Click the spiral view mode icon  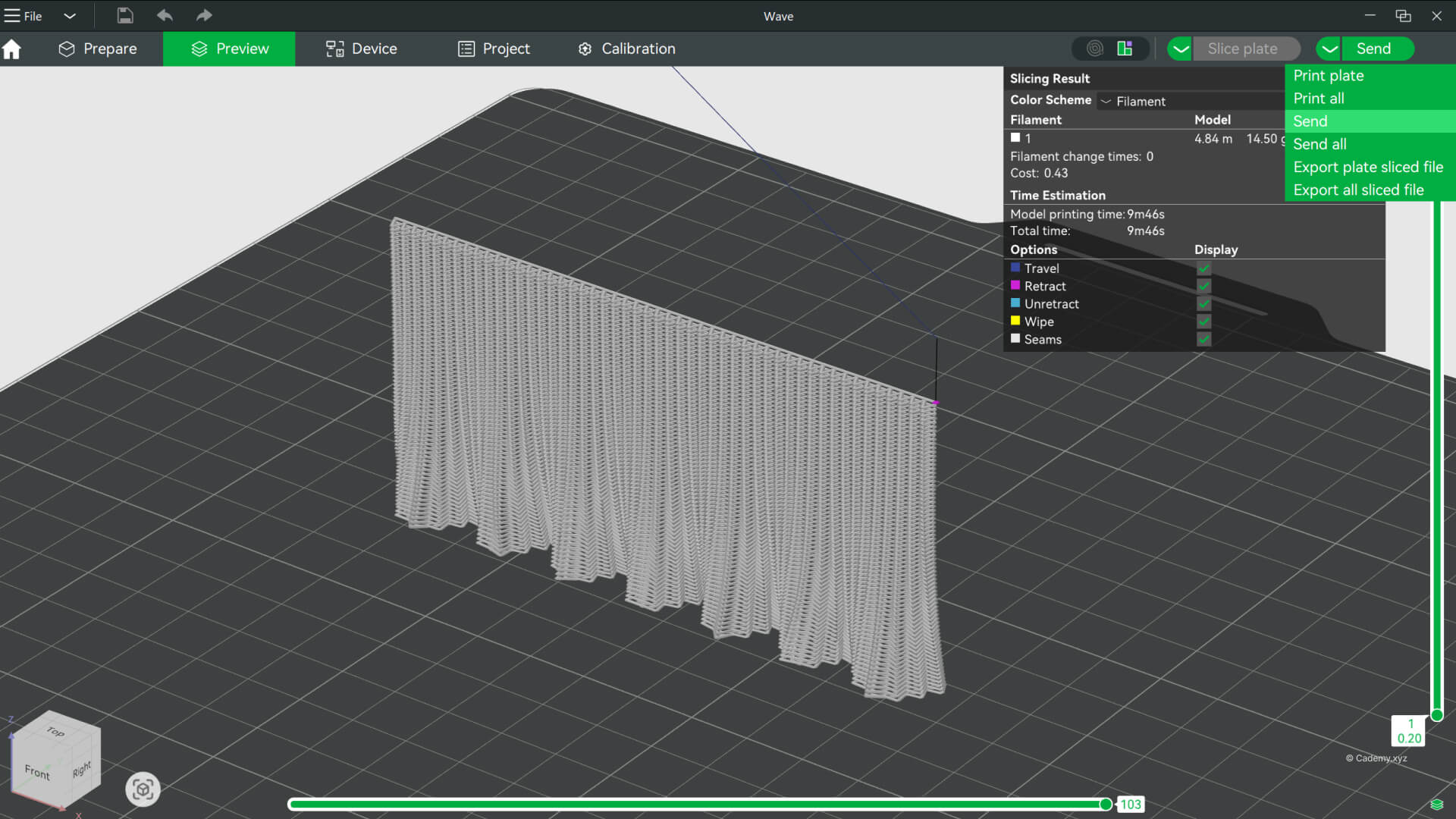pyautogui.click(x=1094, y=49)
